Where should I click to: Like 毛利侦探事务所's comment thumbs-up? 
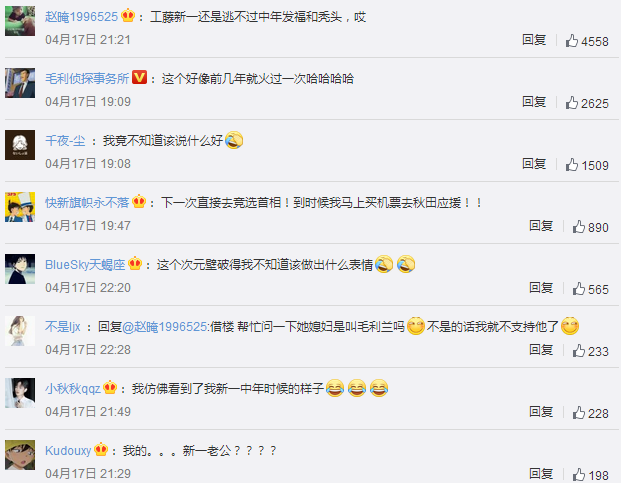[571, 103]
